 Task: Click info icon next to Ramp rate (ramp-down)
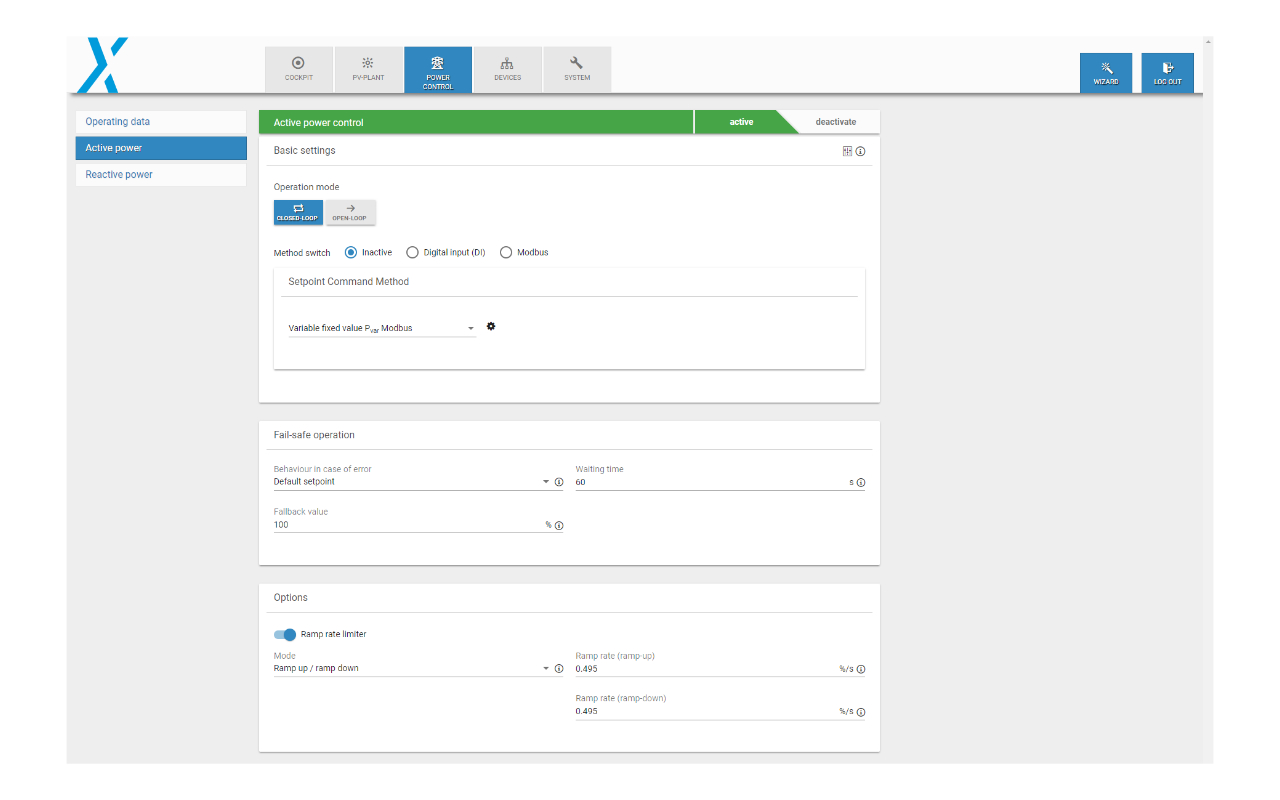[x=860, y=713]
